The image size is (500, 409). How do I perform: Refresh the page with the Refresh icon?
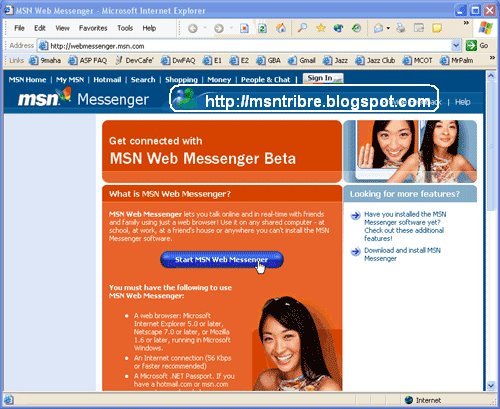[x=263, y=29]
